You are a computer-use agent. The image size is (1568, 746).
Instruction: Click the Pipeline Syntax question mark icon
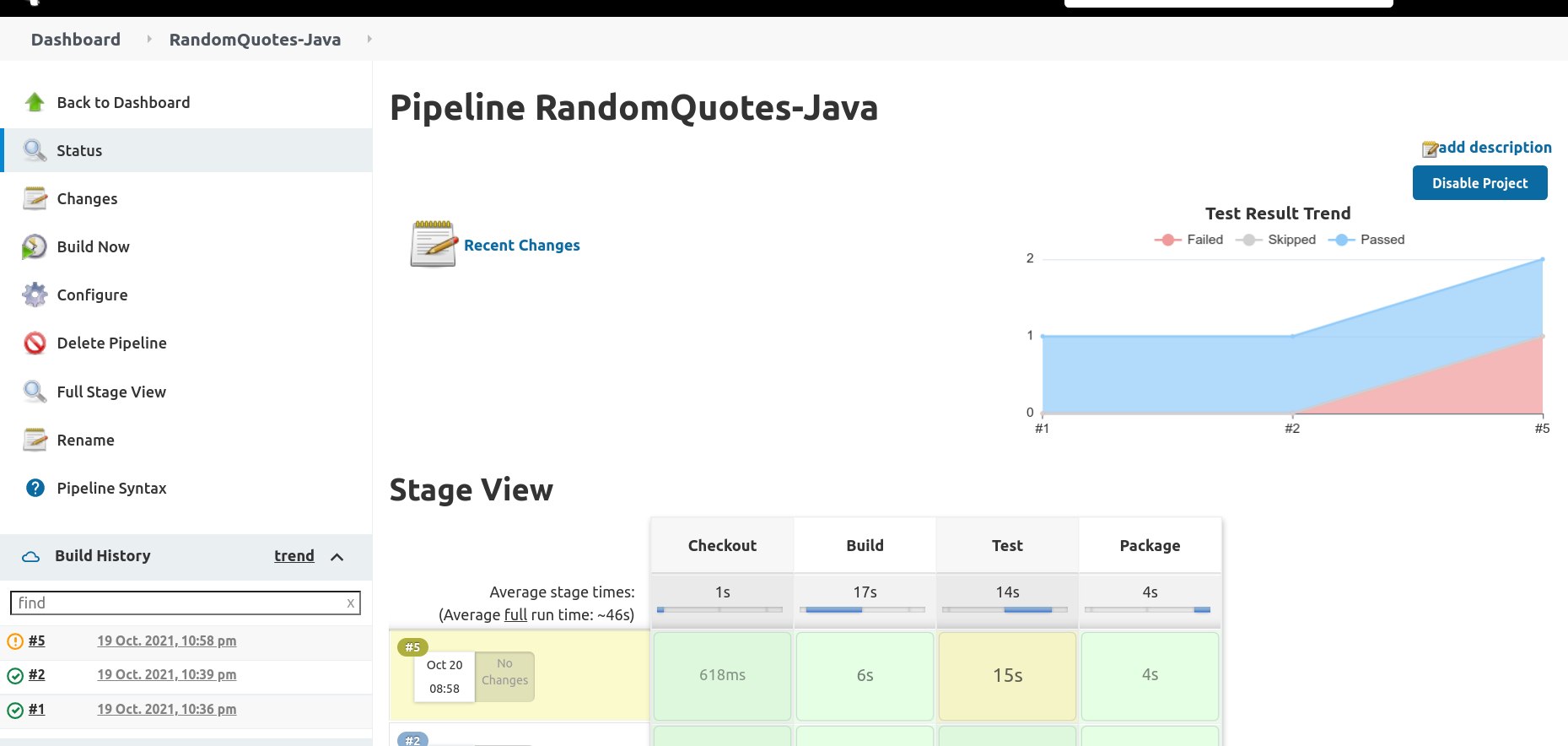click(x=35, y=488)
